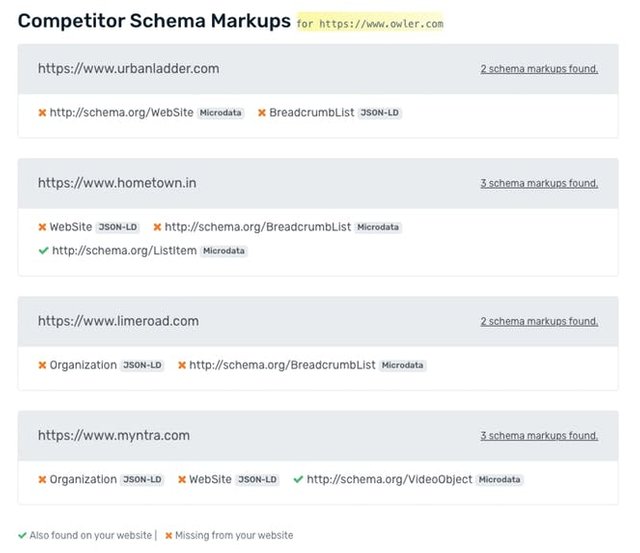Open urbanladder.com's 2 schema markups found link
This screenshot has width=640, height=553.
539,69
